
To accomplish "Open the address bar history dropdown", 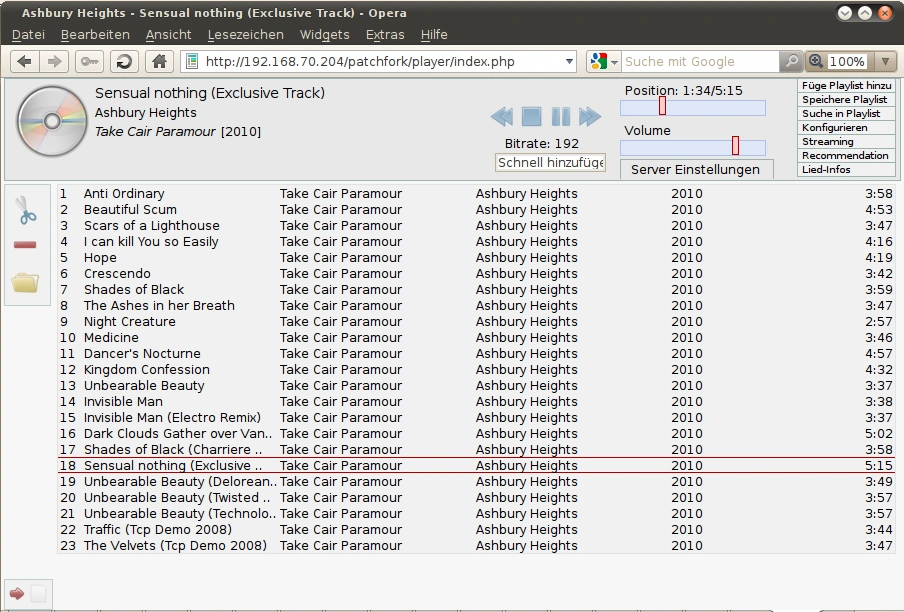I will [569, 62].
